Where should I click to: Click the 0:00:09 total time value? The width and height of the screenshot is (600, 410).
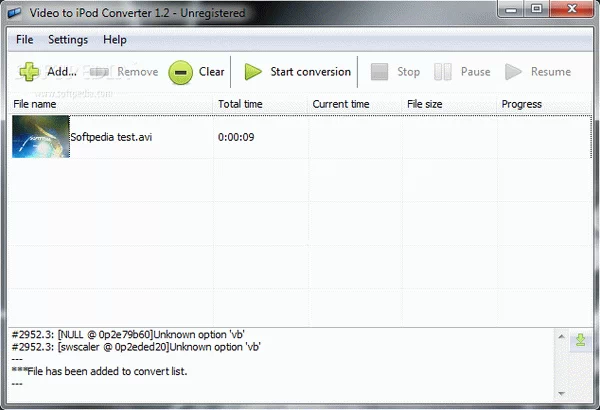pyautogui.click(x=236, y=137)
